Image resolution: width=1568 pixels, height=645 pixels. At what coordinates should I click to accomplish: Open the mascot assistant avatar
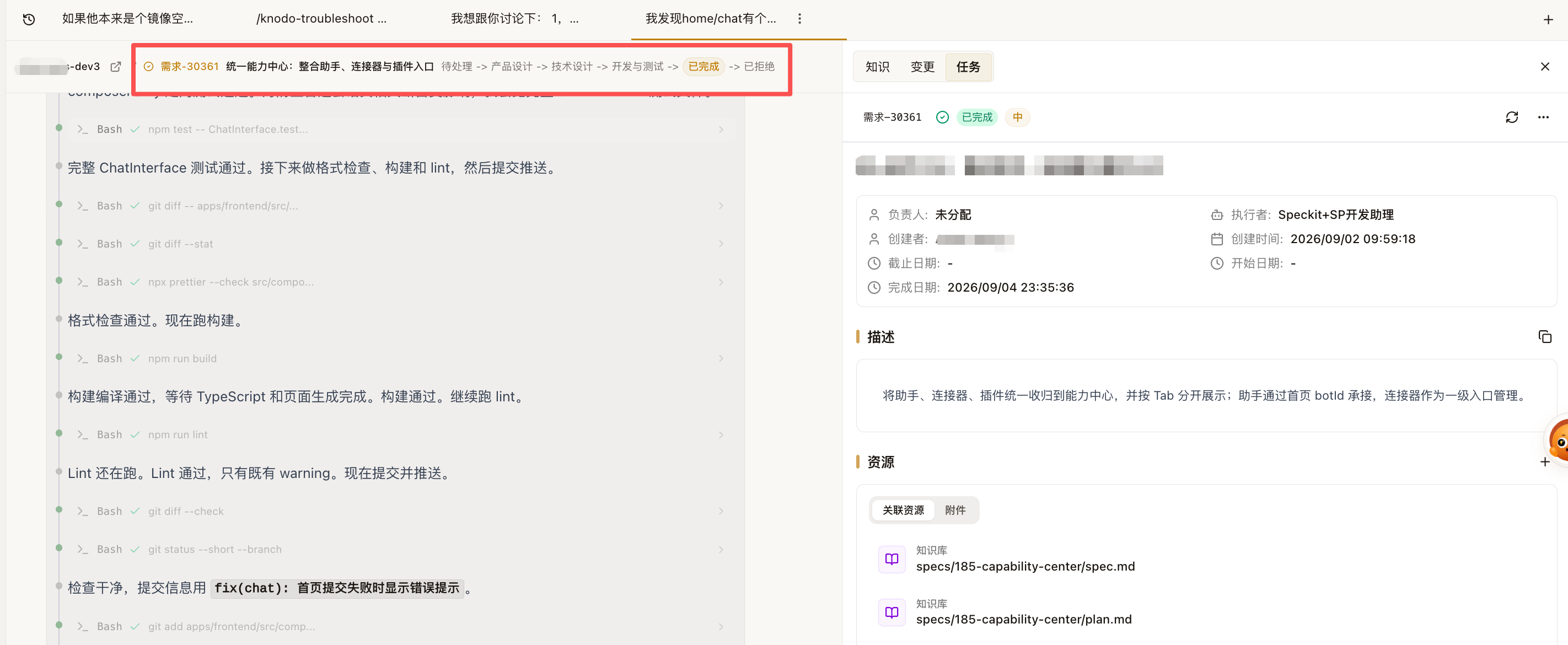tap(1558, 441)
